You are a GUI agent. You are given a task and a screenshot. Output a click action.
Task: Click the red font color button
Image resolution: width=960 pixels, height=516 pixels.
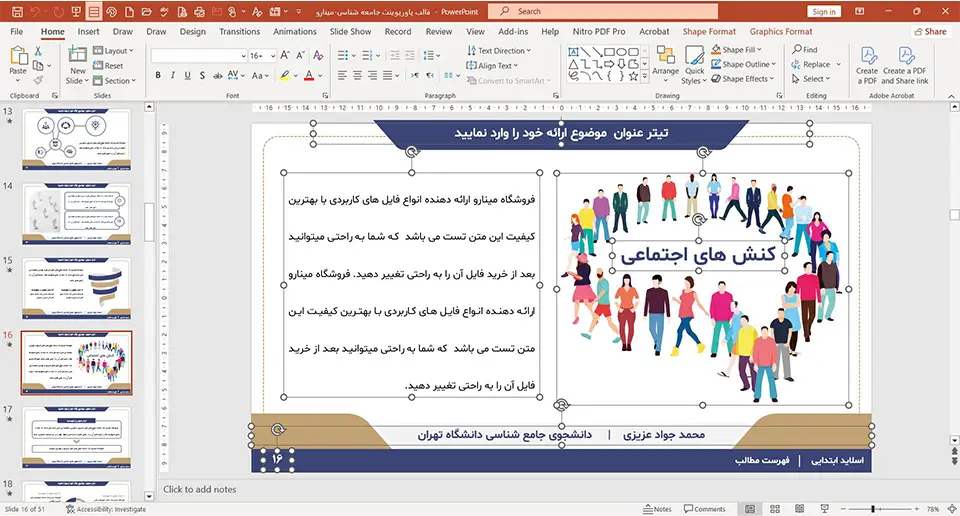[309, 75]
